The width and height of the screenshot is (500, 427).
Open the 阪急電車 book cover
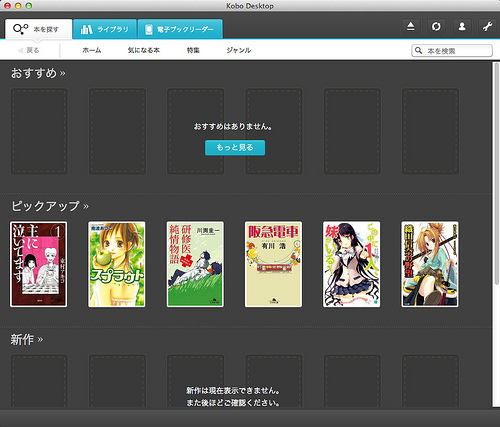pos(273,264)
